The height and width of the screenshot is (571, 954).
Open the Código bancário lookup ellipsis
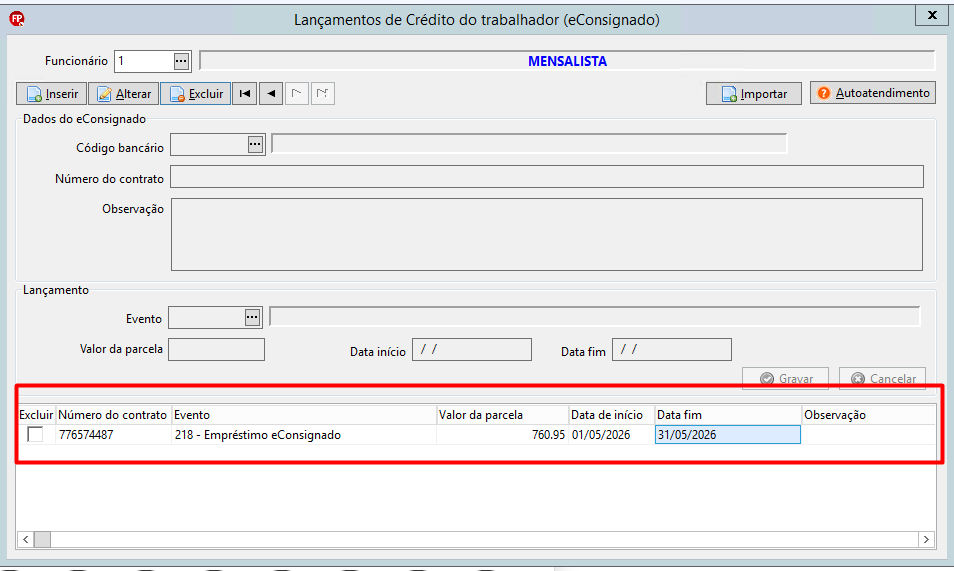(255, 144)
